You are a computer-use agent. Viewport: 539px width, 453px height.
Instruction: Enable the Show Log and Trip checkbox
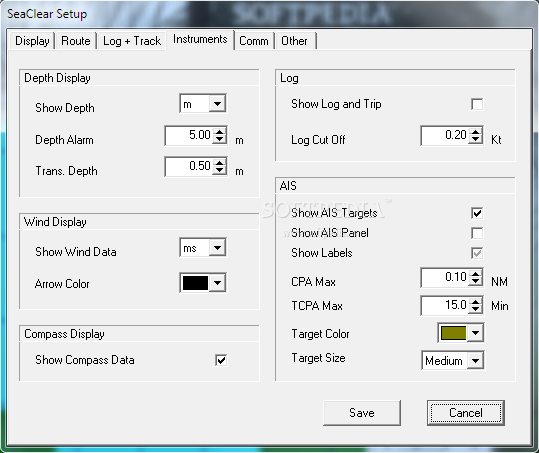477,104
